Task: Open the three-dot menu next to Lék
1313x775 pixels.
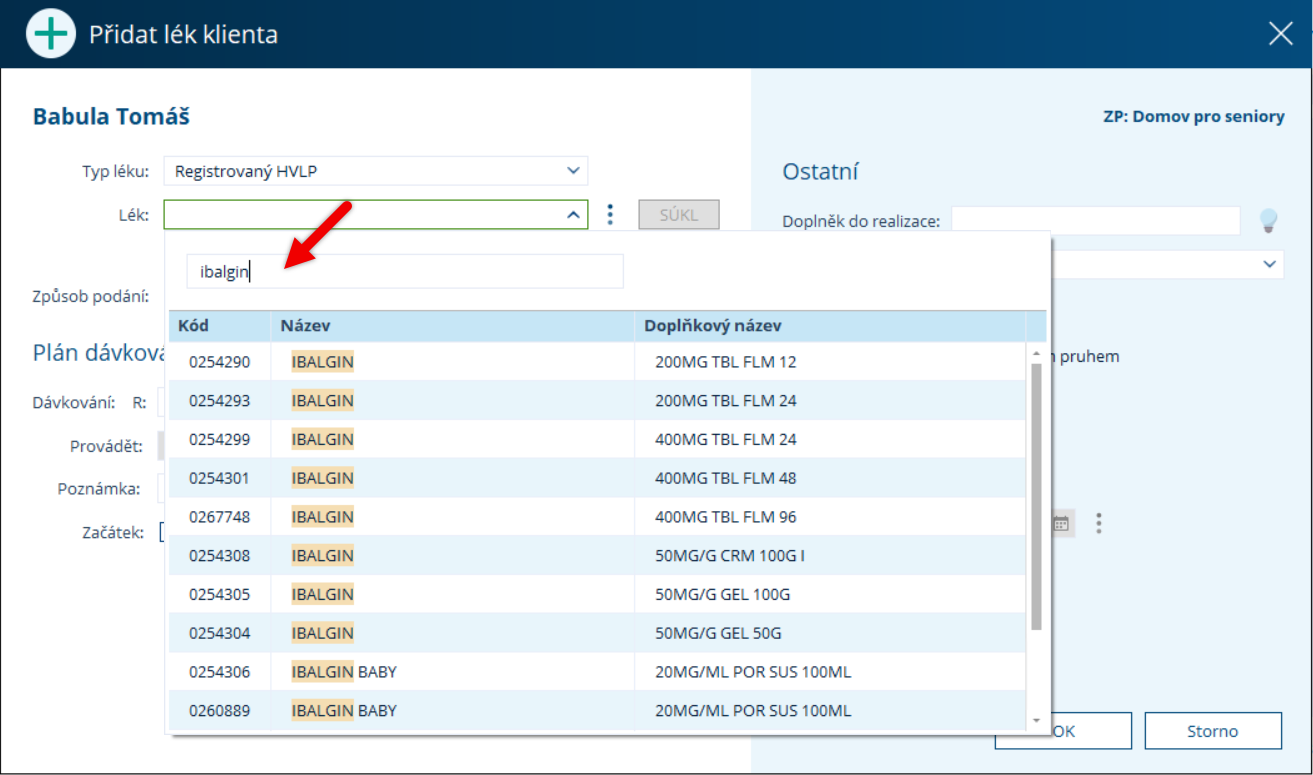Action: pyautogui.click(x=611, y=214)
